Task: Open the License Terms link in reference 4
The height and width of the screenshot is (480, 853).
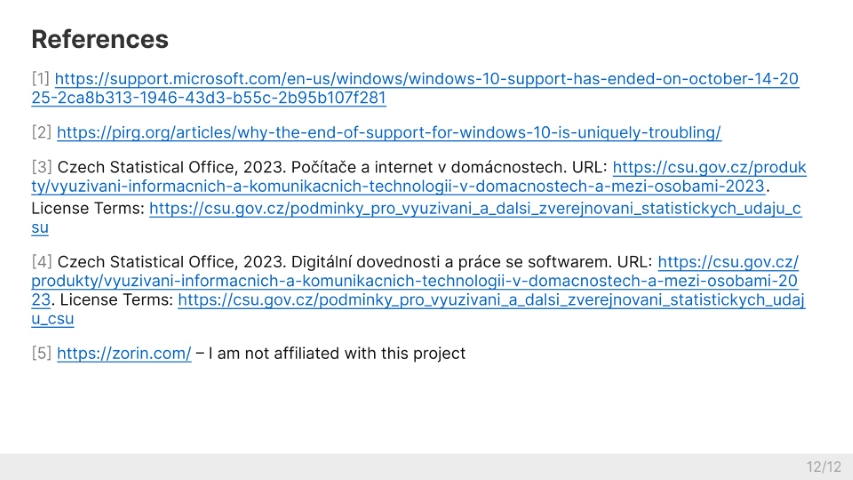Action: click(490, 300)
